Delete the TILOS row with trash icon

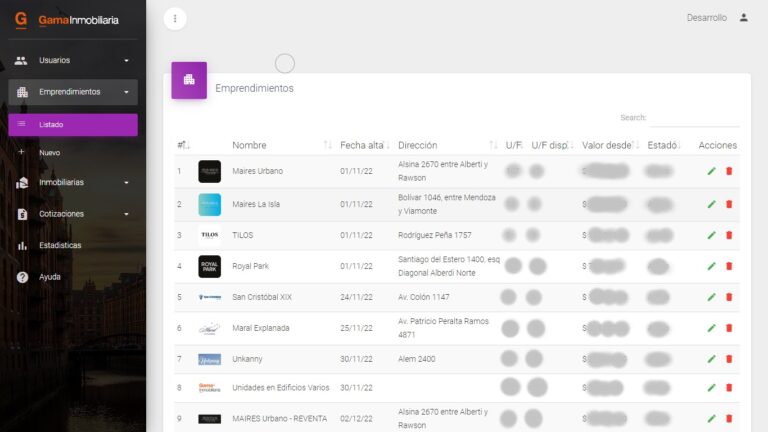coord(729,236)
